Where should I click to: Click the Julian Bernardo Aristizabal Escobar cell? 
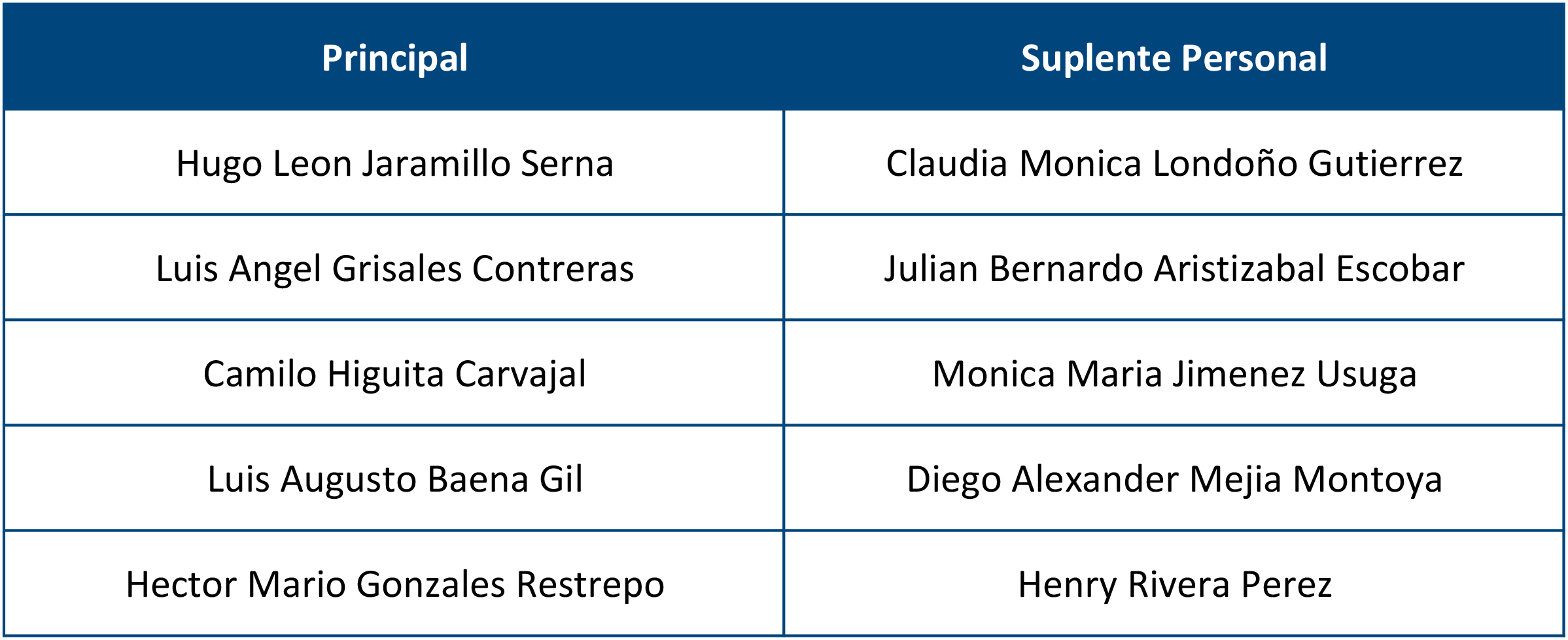pos(1174,269)
